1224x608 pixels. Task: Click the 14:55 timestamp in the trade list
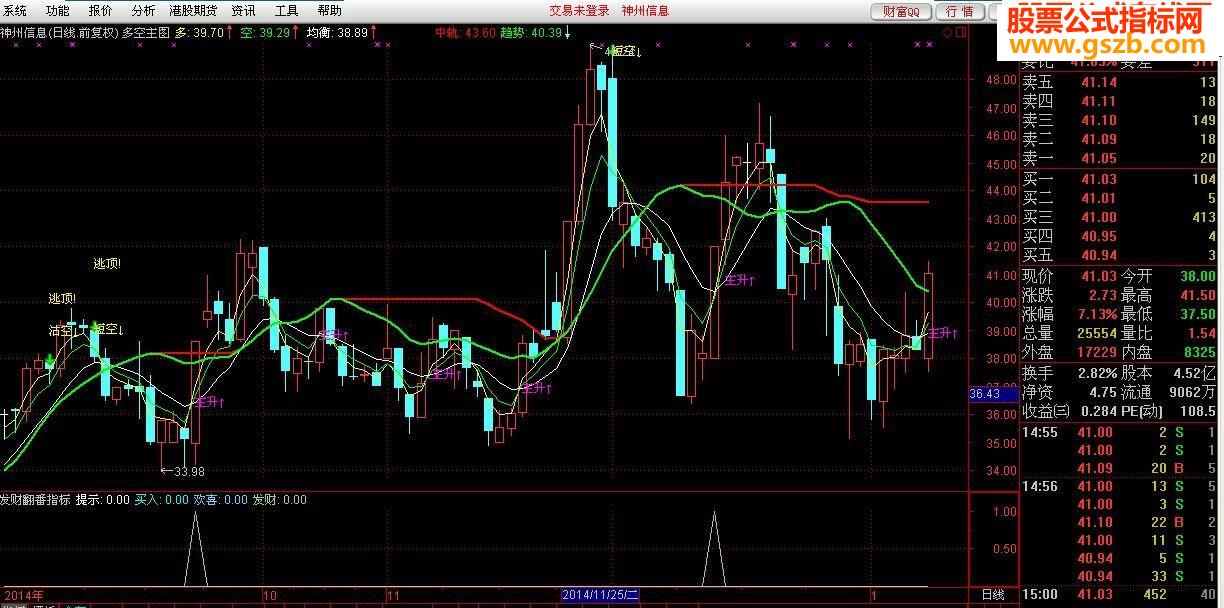[1038, 432]
